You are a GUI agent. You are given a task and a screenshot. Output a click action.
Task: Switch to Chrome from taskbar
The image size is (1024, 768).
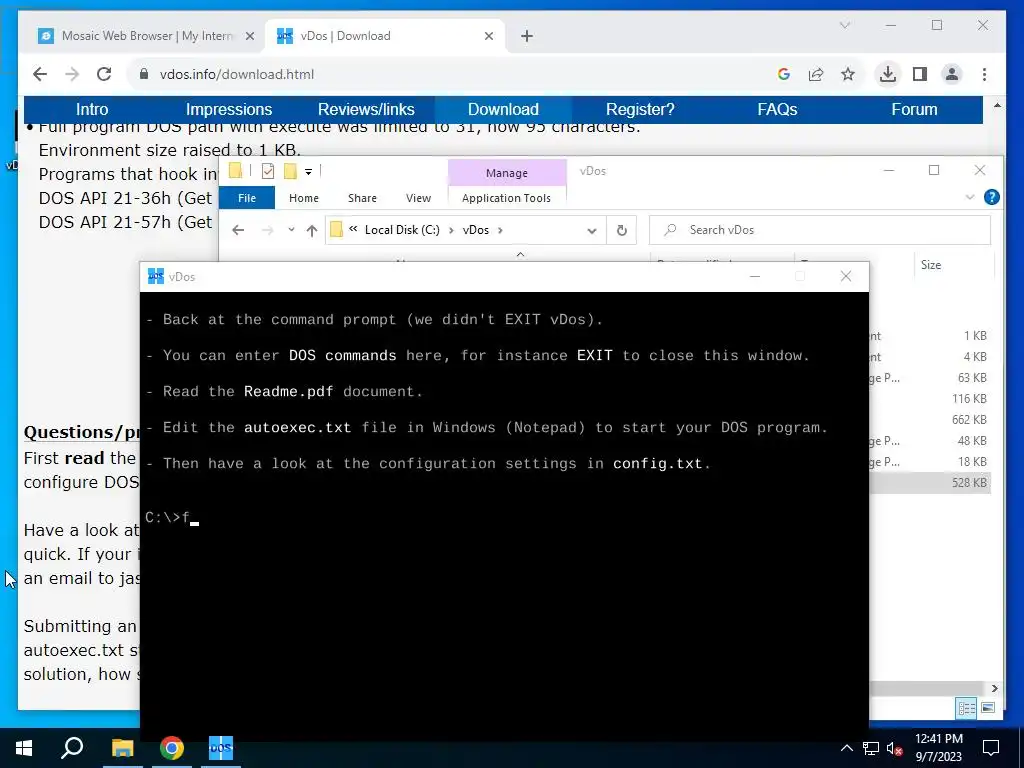coord(172,748)
